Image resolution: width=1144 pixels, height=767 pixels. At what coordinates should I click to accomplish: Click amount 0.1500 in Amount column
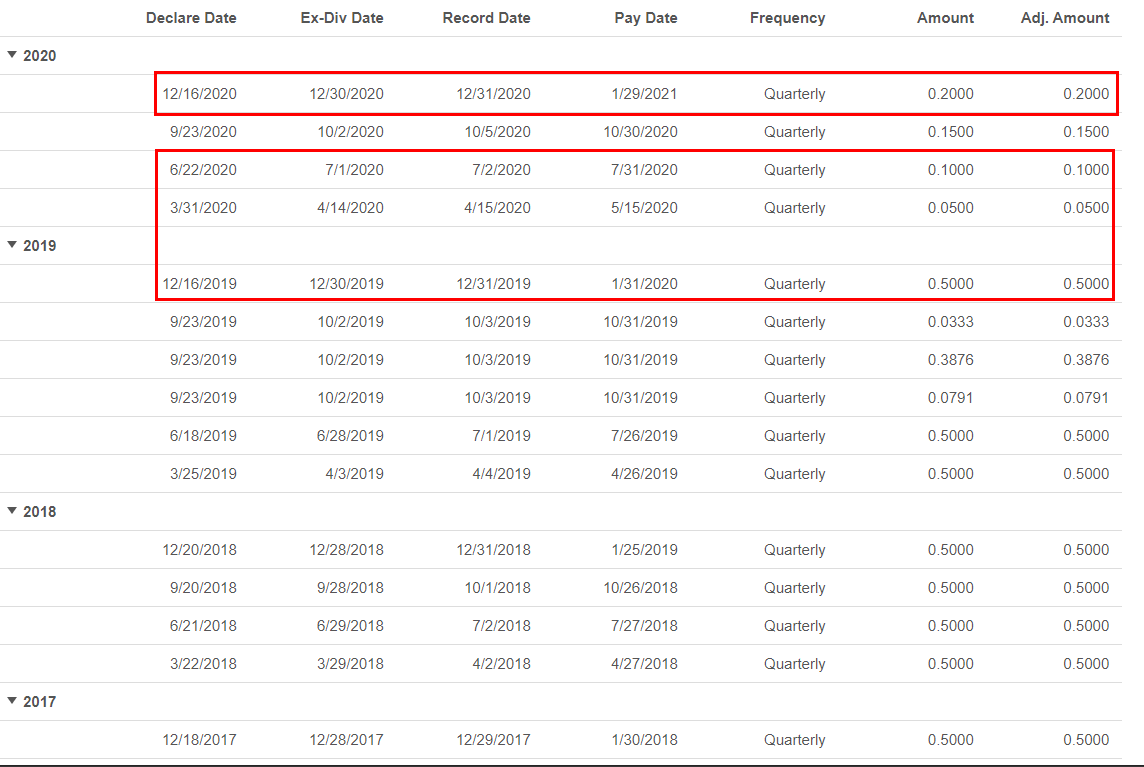tap(951, 131)
